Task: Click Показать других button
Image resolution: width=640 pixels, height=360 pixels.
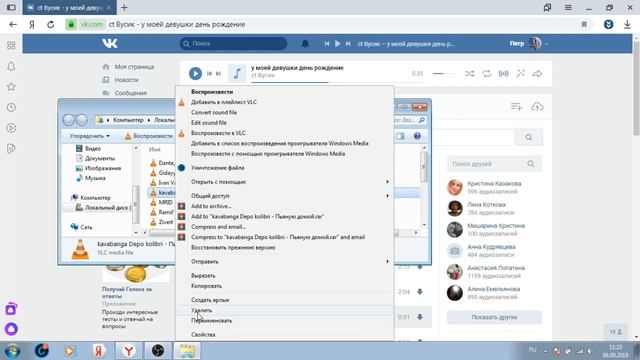Action: coord(494,317)
